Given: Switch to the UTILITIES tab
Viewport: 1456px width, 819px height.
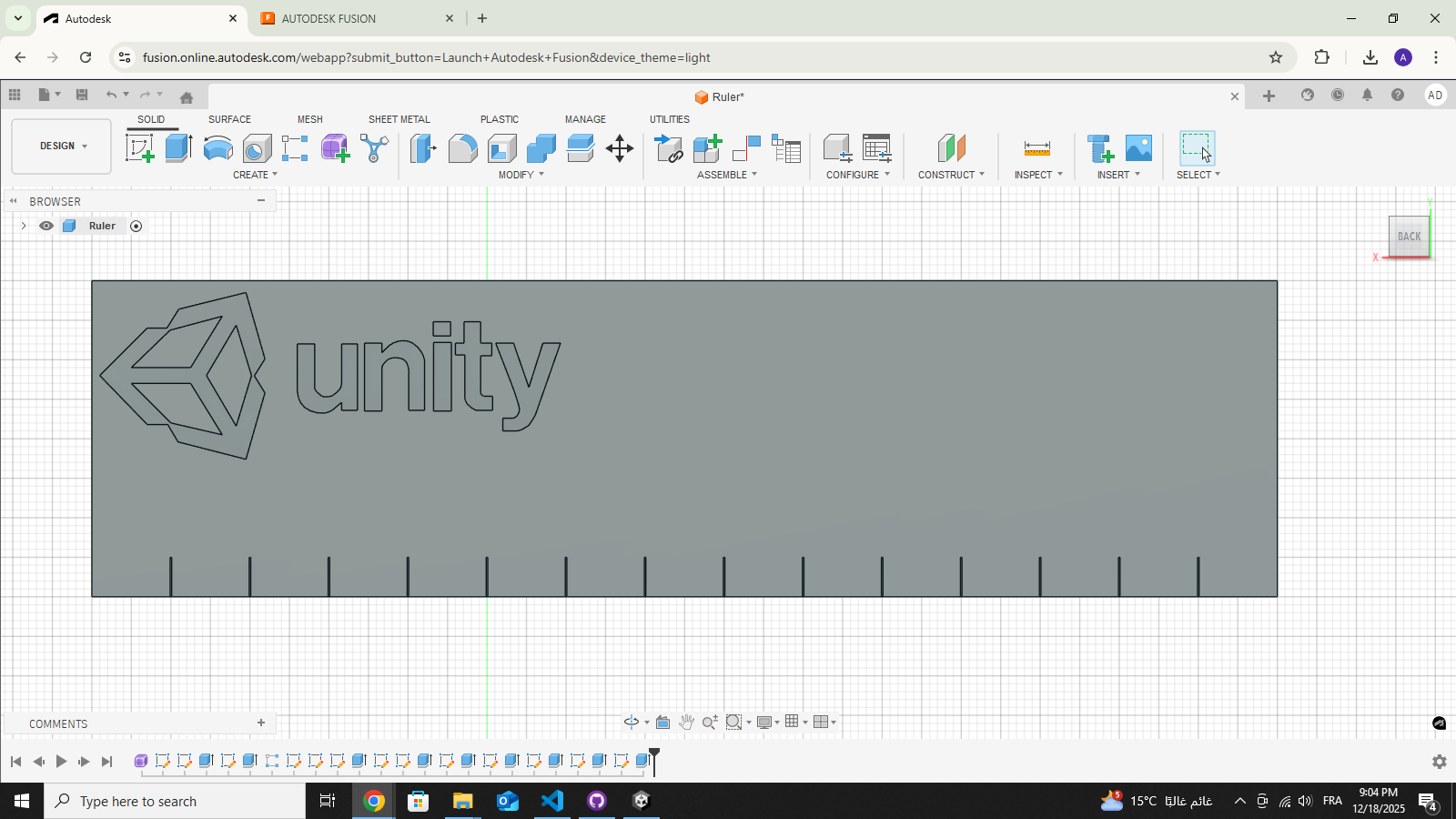Looking at the screenshot, I should point(670,119).
